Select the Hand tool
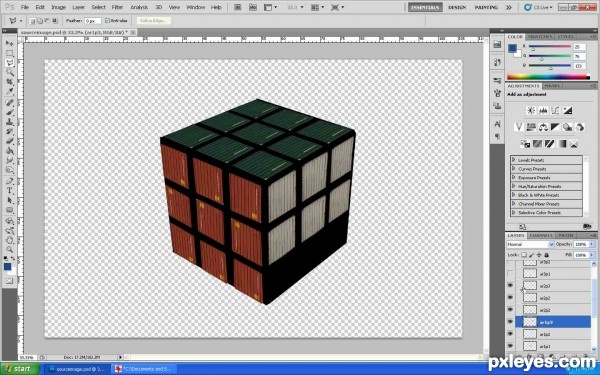This screenshot has width=600, height=375. tap(10, 240)
